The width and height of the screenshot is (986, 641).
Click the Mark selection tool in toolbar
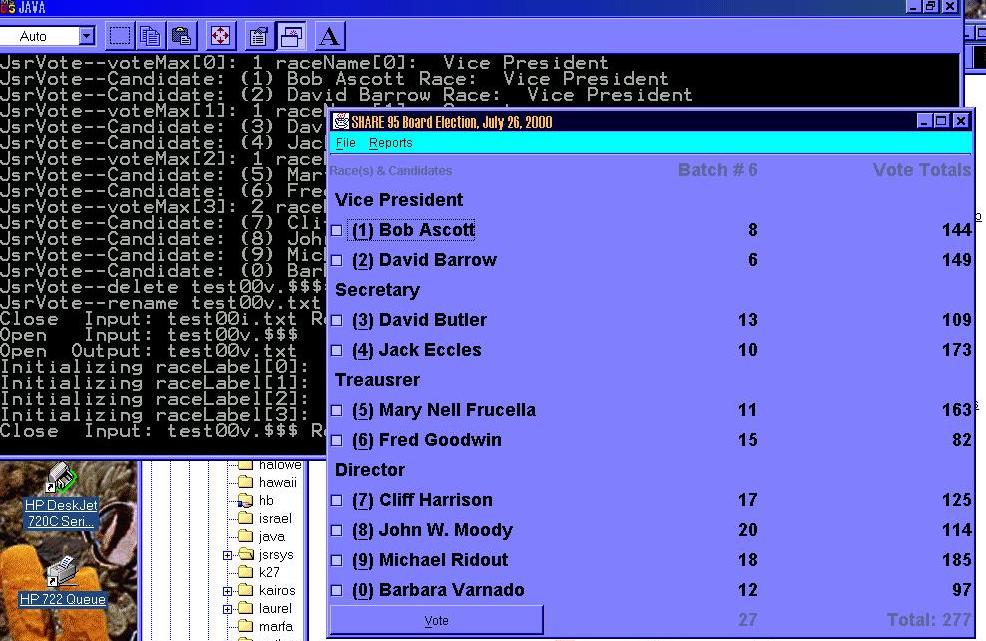120,37
